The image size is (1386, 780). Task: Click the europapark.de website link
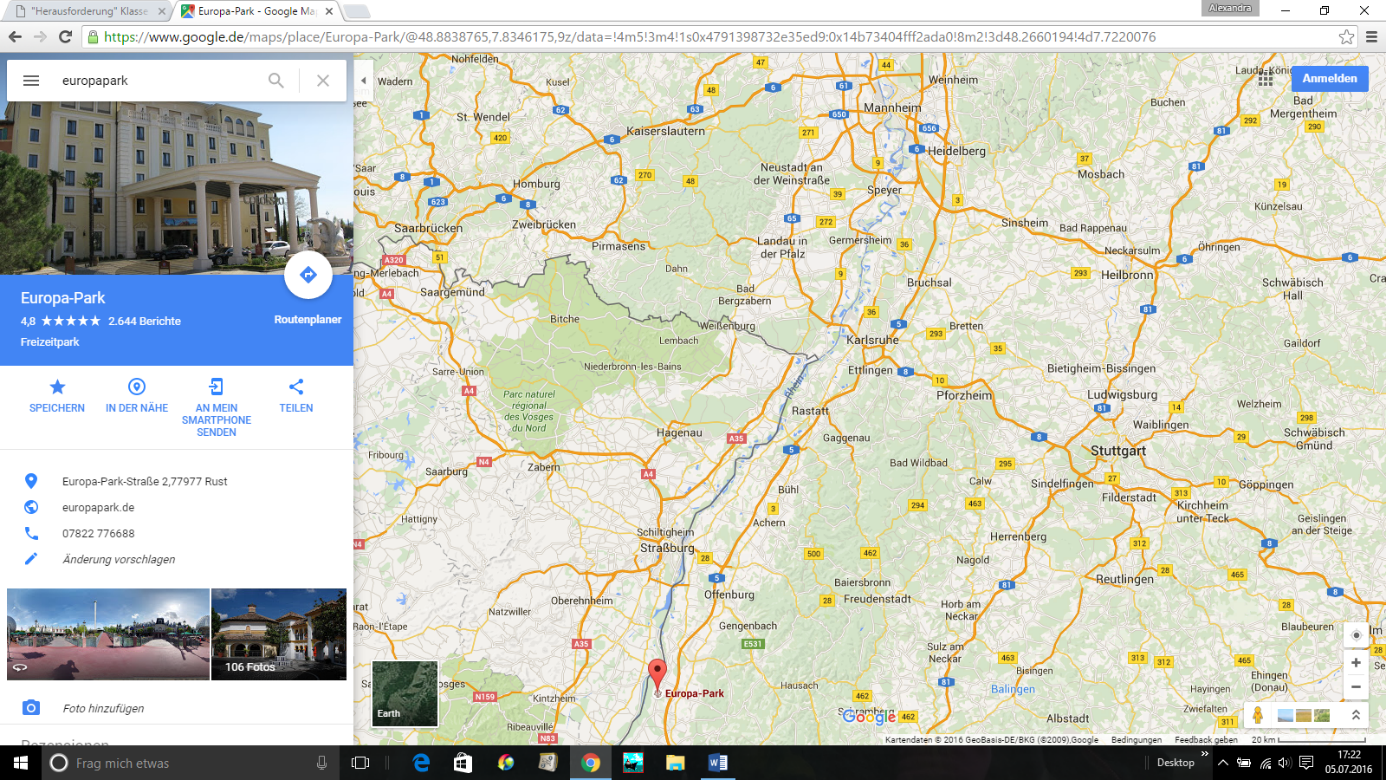(98, 507)
